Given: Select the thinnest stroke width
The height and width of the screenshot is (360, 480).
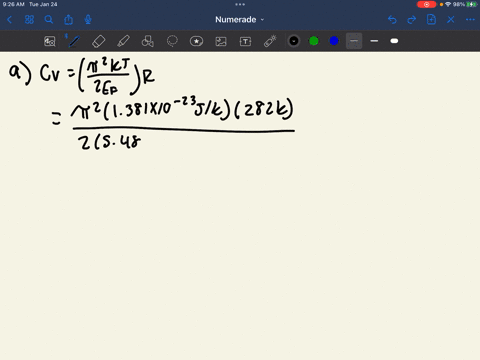Looking at the screenshot, I should click(354, 41).
